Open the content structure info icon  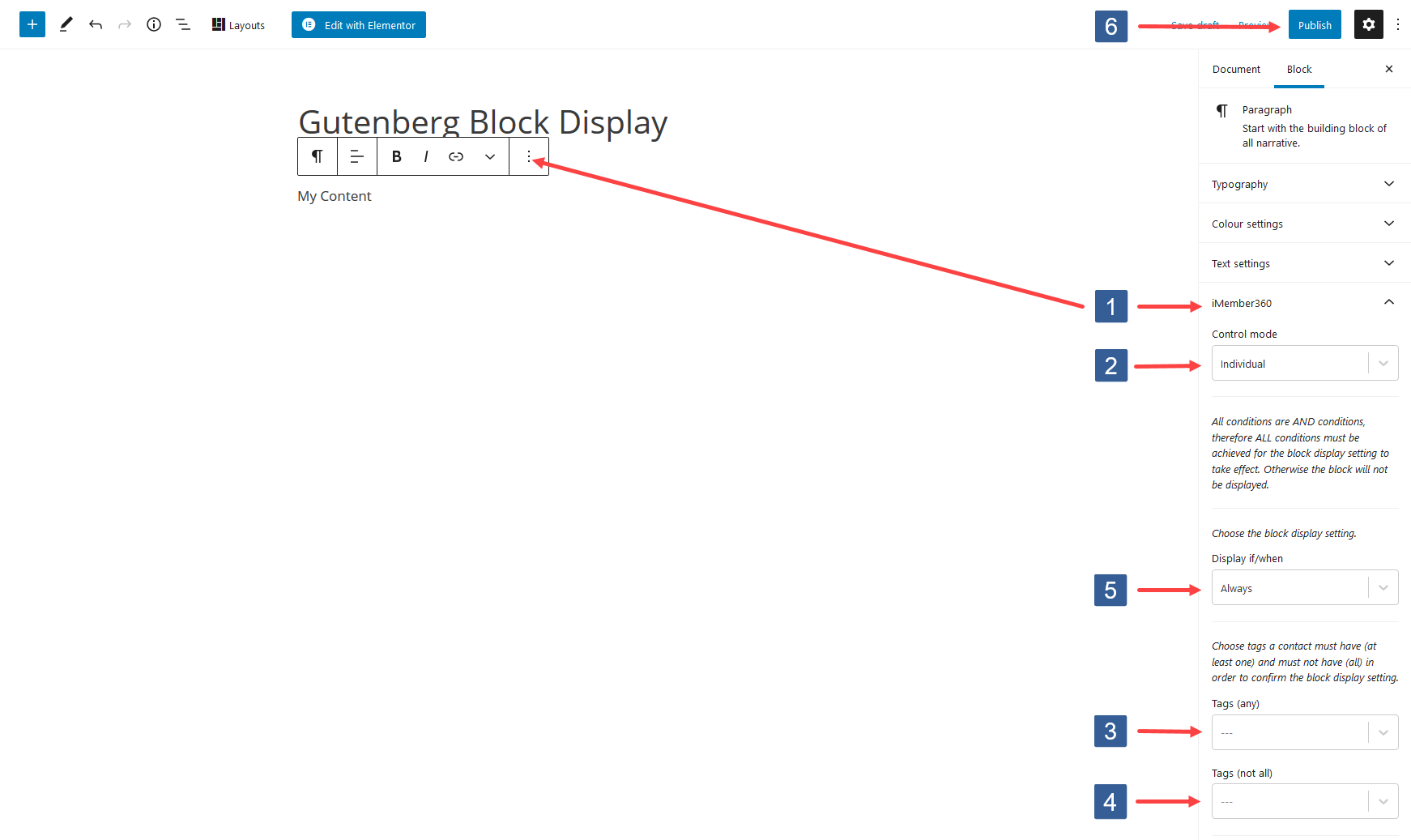tap(154, 24)
